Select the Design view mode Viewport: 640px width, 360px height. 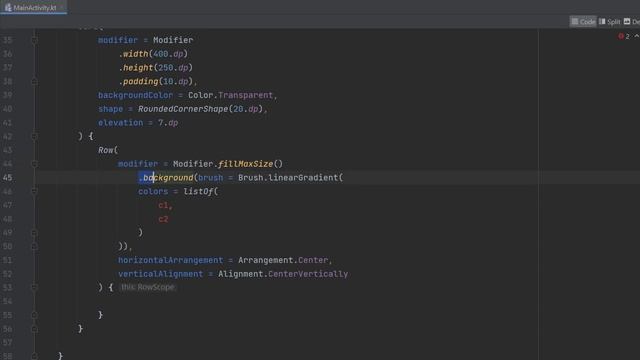point(631,22)
